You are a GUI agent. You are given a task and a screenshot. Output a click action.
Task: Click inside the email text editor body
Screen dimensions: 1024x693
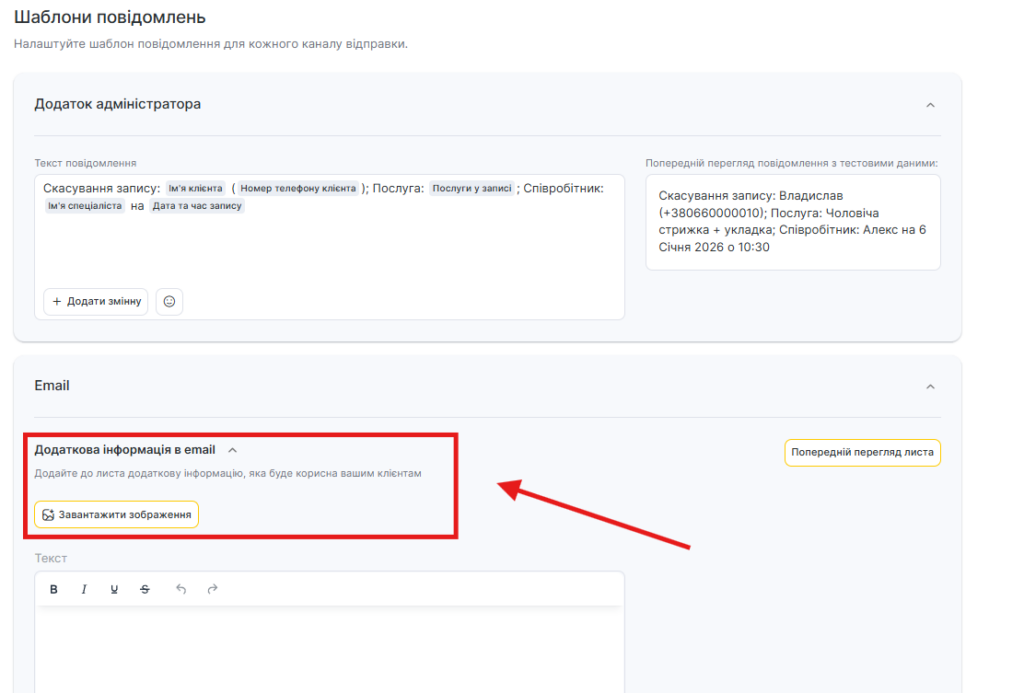329,650
